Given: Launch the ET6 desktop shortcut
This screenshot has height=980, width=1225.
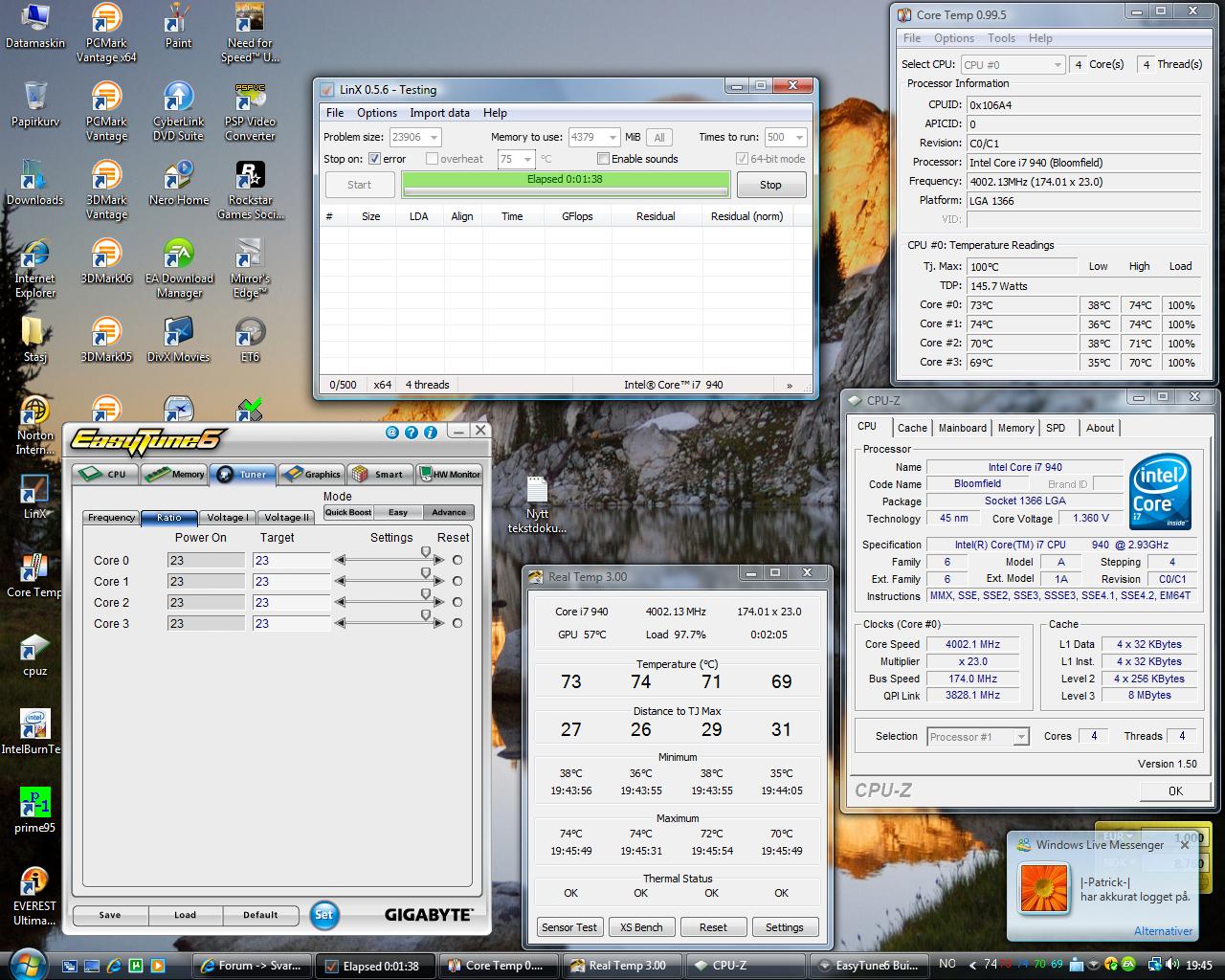Looking at the screenshot, I should pos(250,340).
